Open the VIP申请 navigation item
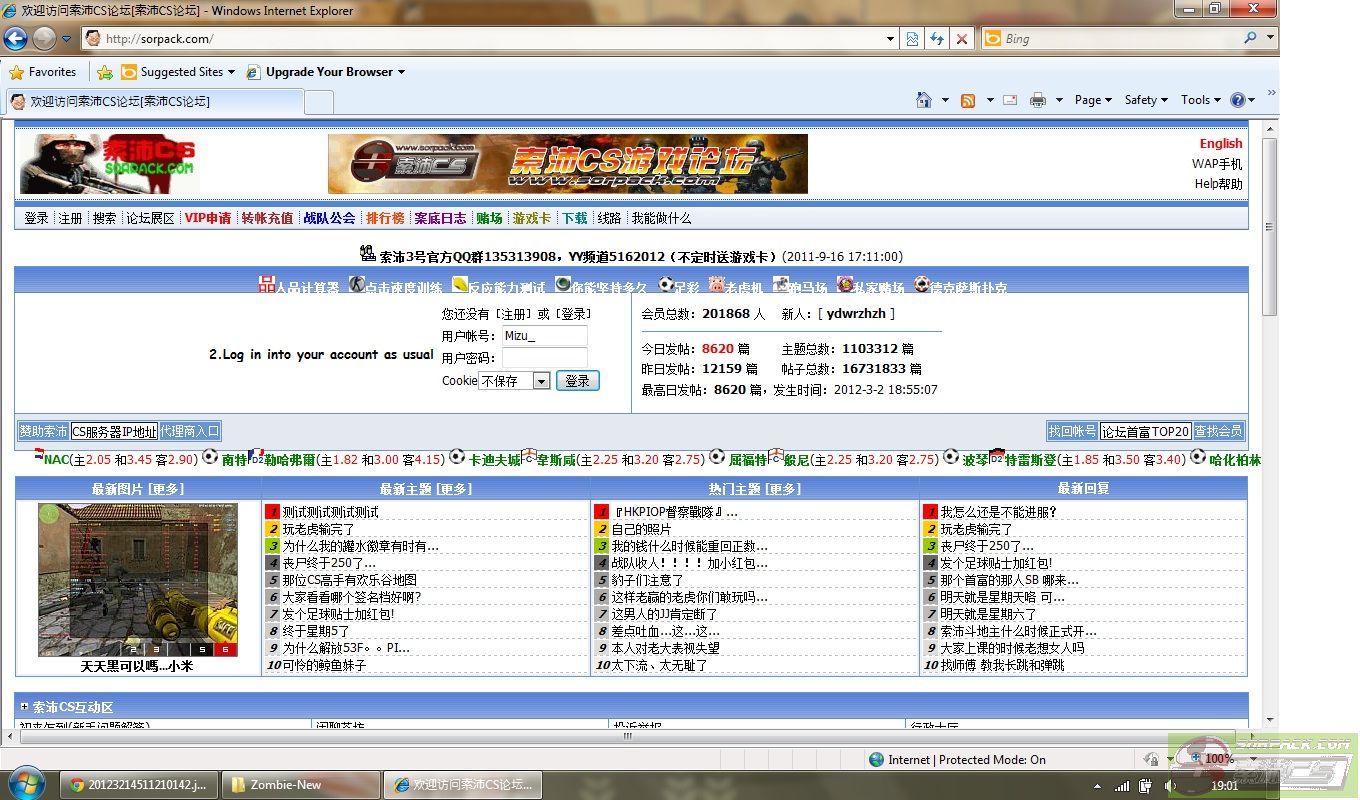Image resolution: width=1360 pixels, height=800 pixels. point(207,218)
